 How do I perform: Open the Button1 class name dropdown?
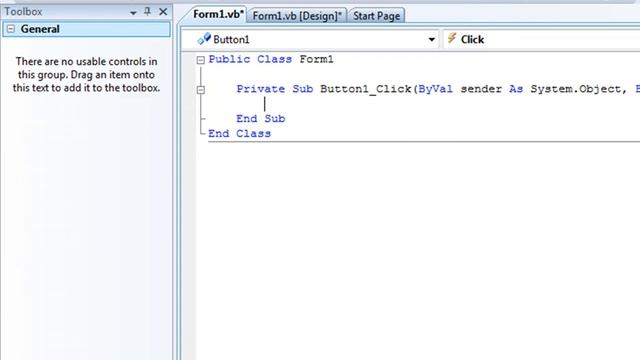point(431,40)
